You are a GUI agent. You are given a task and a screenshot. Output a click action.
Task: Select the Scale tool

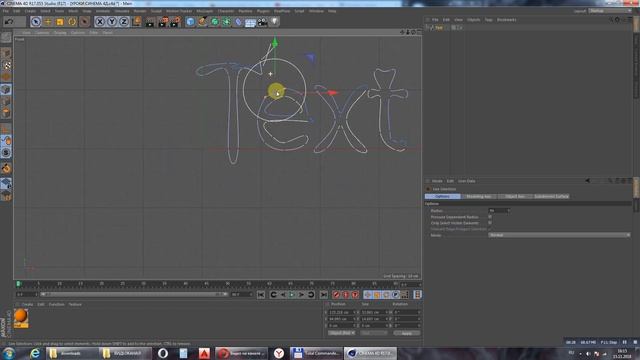click(60, 22)
